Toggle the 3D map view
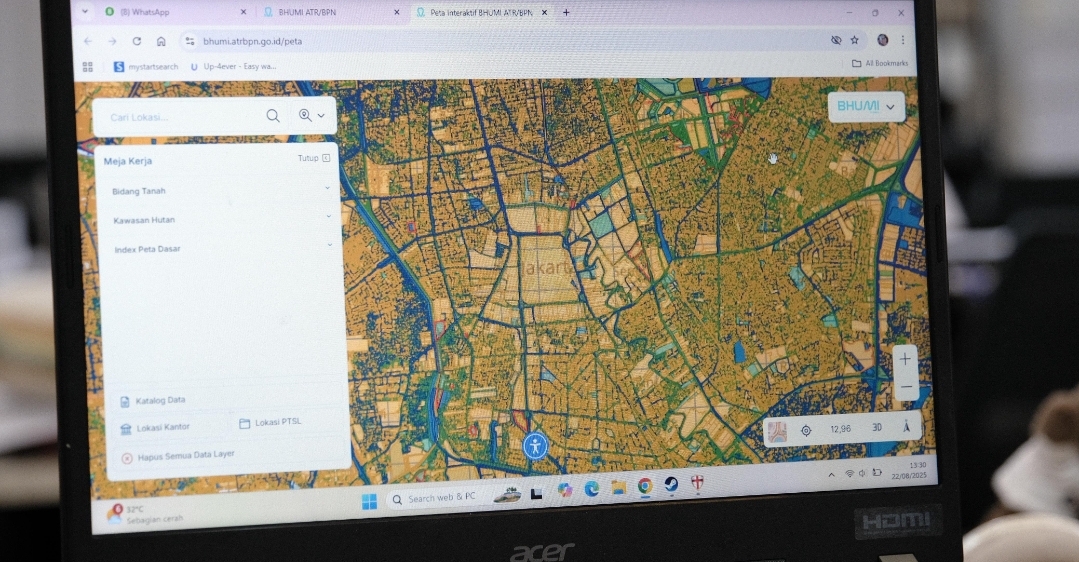This screenshot has height=562, width=1079. pos(876,428)
